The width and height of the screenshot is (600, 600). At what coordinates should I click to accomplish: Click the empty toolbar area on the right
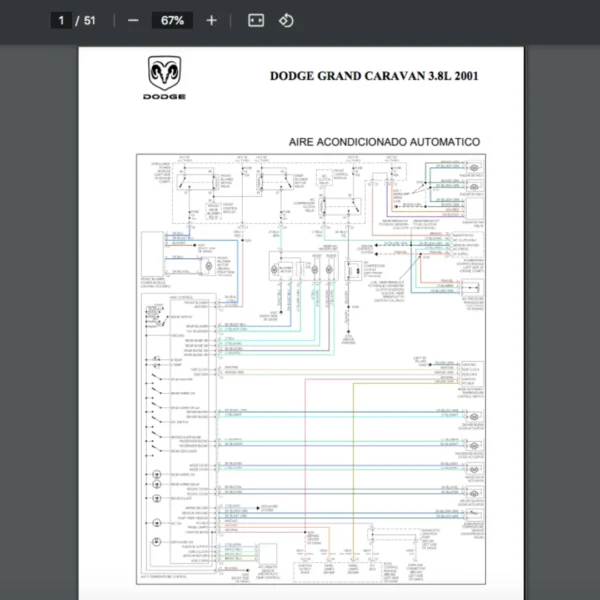(450, 21)
